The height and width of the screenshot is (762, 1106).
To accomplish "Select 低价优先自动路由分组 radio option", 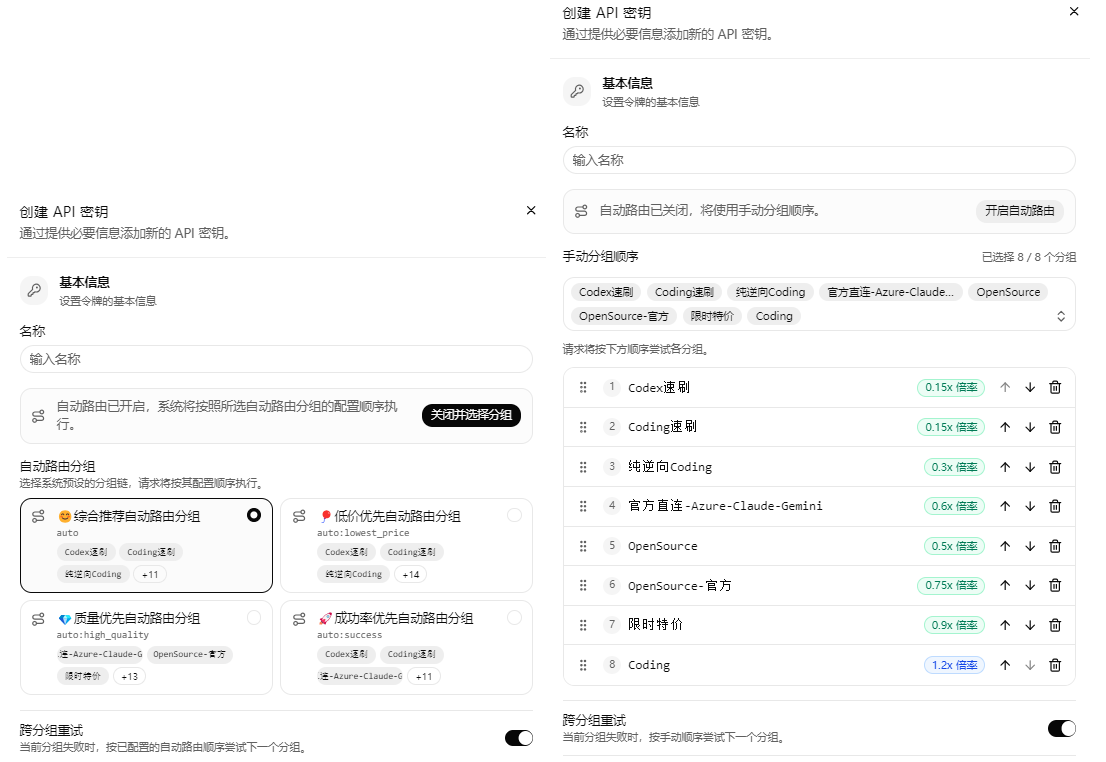I will pyautogui.click(x=514, y=515).
